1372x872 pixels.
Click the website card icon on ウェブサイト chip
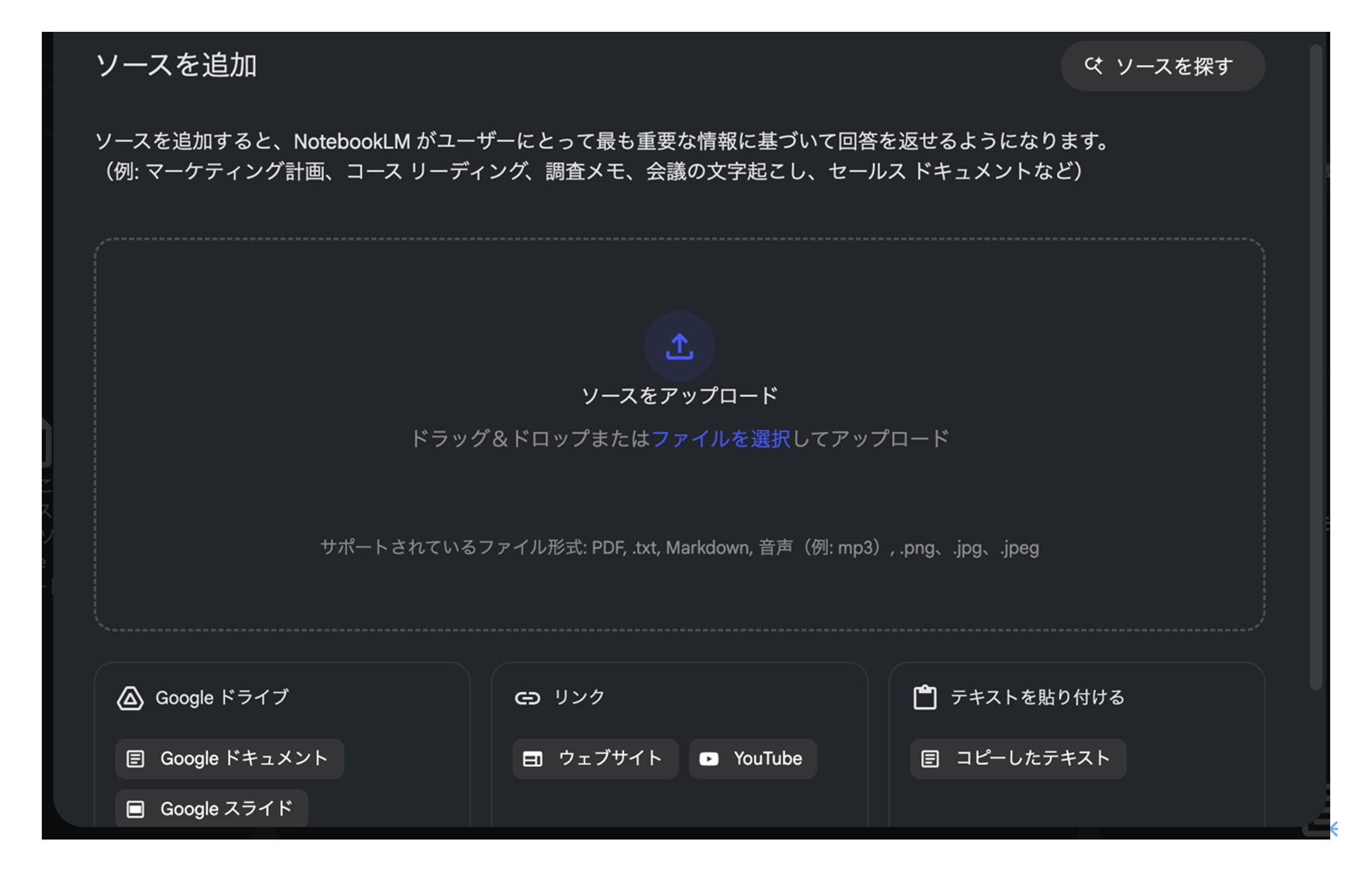532,758
